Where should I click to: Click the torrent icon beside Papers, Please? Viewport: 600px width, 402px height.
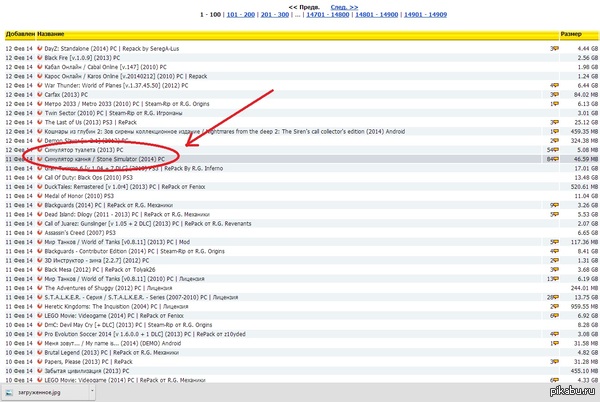[39, 361]
